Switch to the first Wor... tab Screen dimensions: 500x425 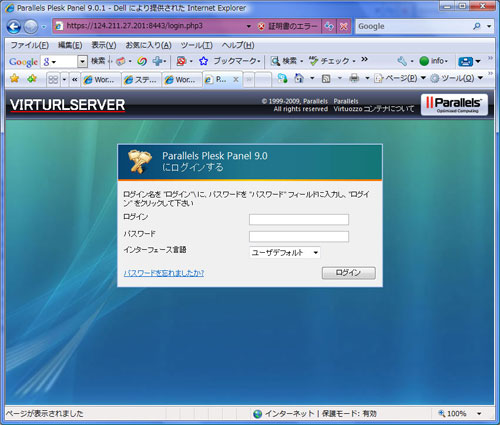(101, 79)
